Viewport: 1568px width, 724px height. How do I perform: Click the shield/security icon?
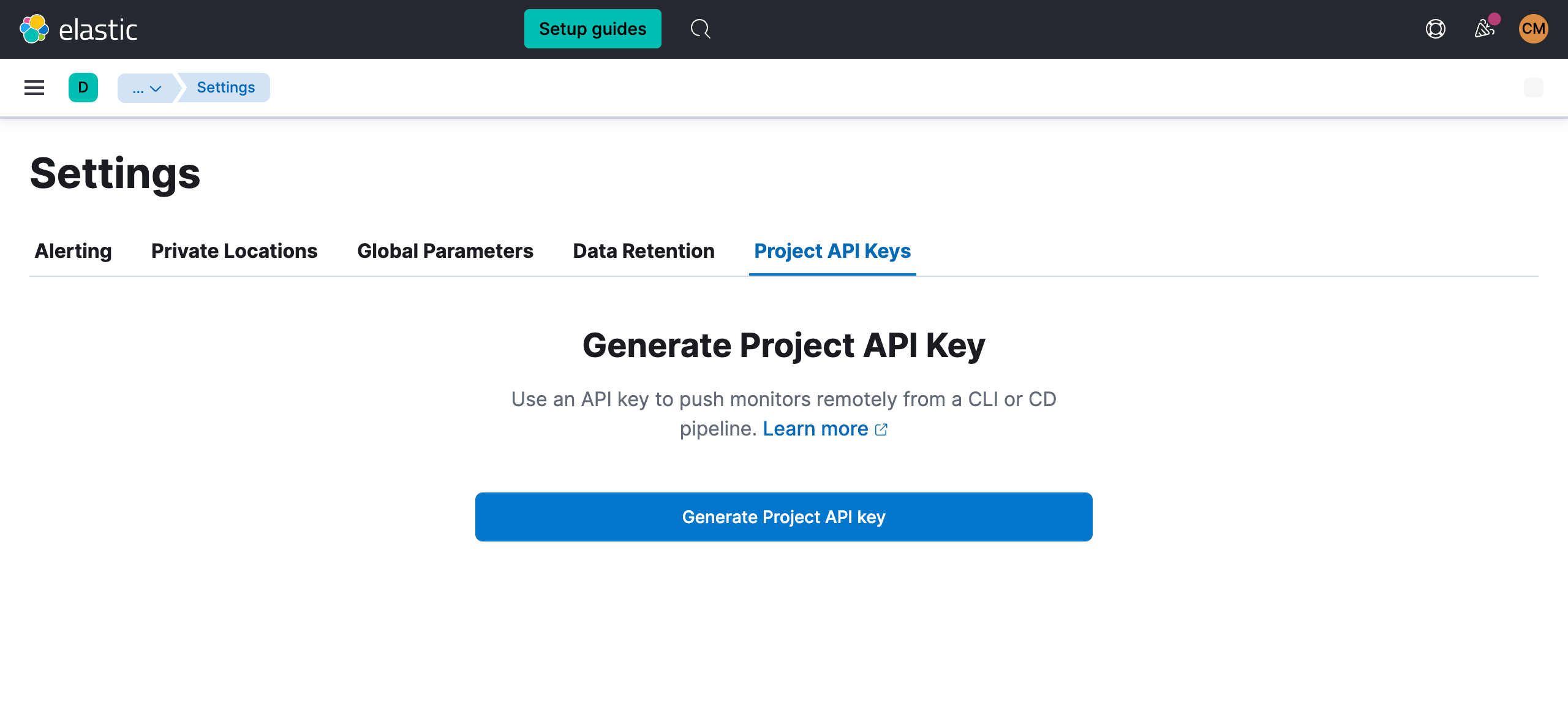(x=1435, y=29)
